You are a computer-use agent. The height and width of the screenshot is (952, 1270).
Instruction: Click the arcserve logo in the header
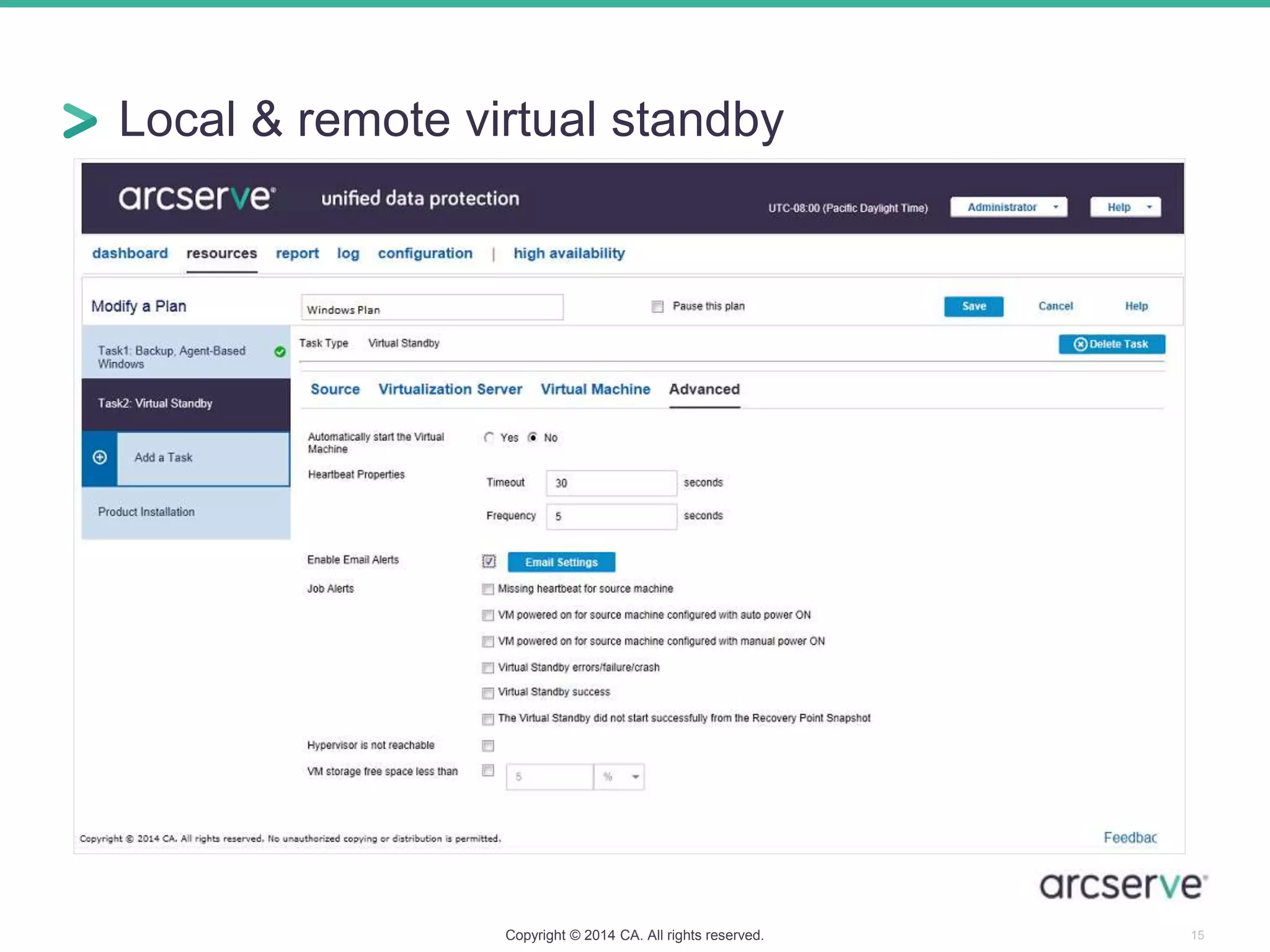(197, 198)
